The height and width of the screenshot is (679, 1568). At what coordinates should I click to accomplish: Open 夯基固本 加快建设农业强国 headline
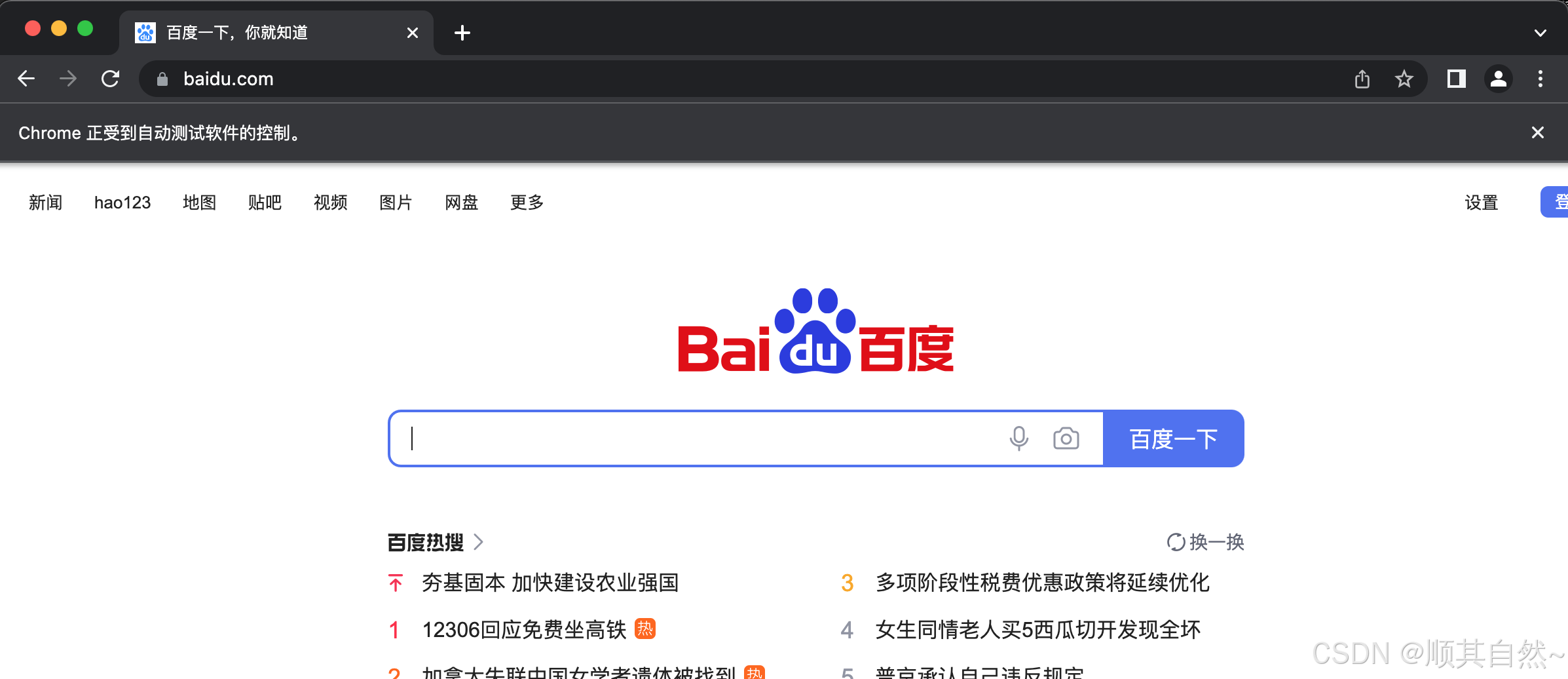click(x=550, y=583)
